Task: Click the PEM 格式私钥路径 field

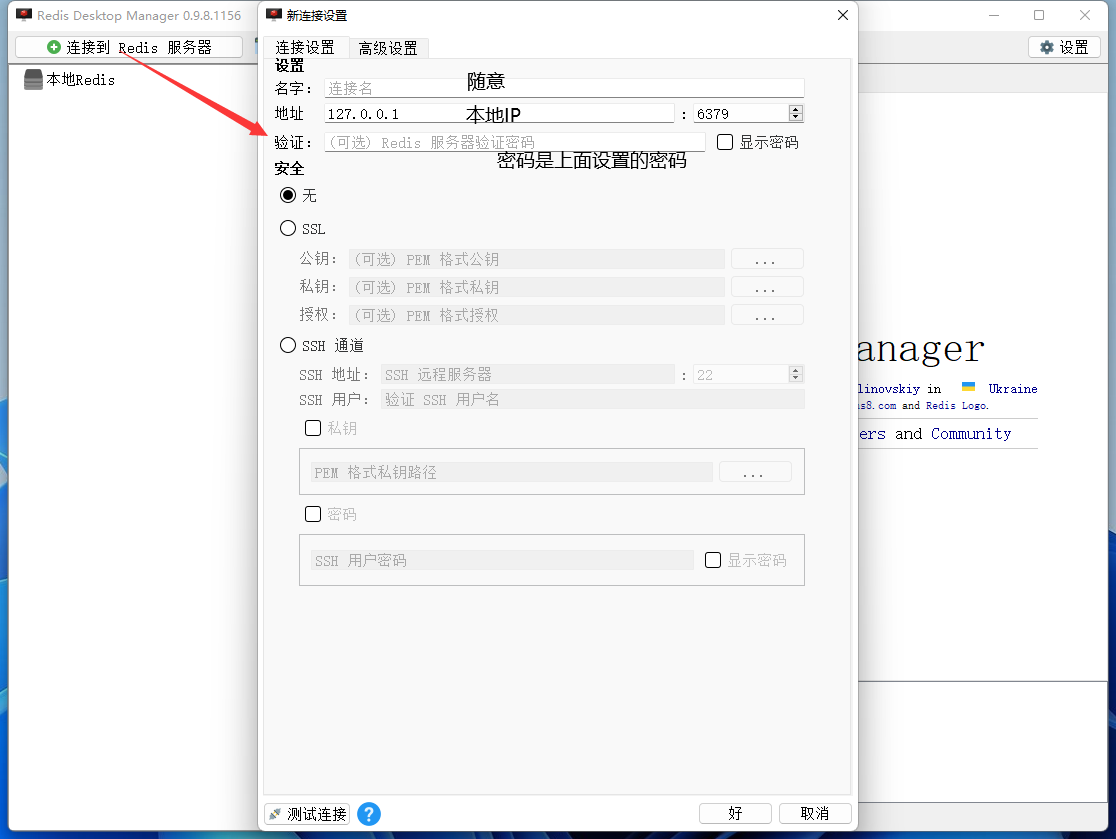Action: 511,472
